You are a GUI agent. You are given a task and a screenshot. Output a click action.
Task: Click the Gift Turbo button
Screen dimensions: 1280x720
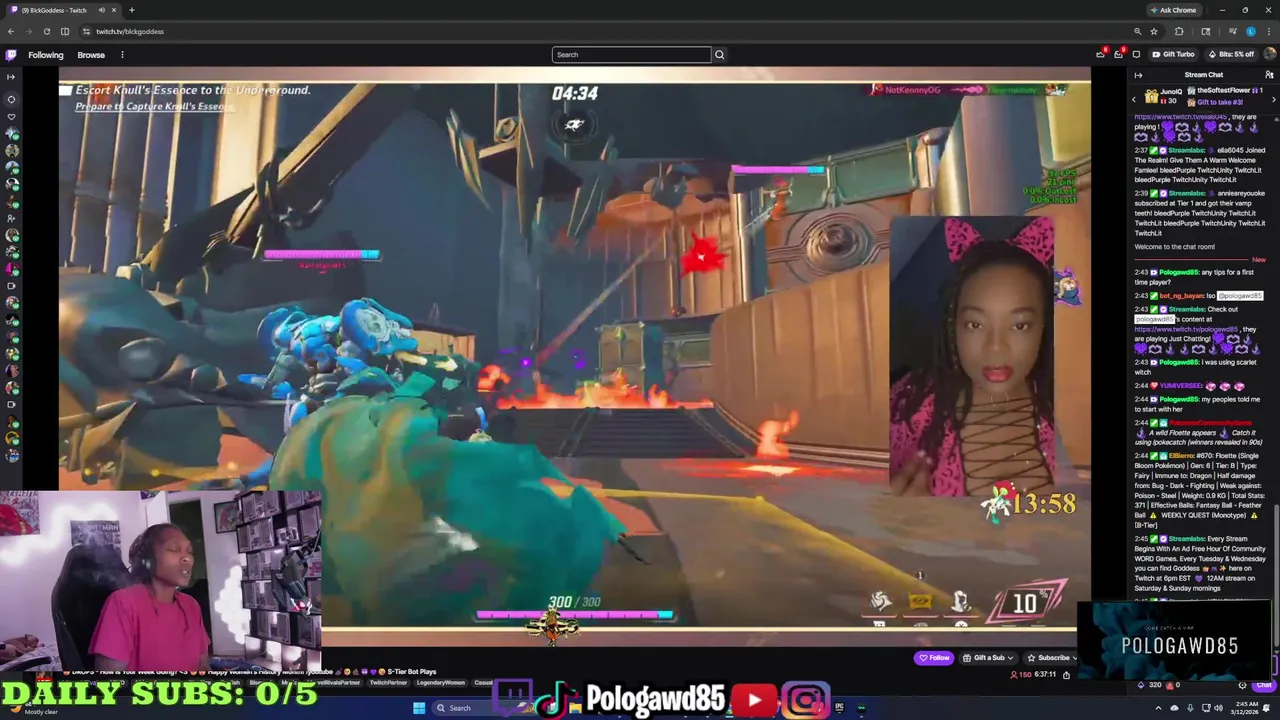pos(1173,55)
